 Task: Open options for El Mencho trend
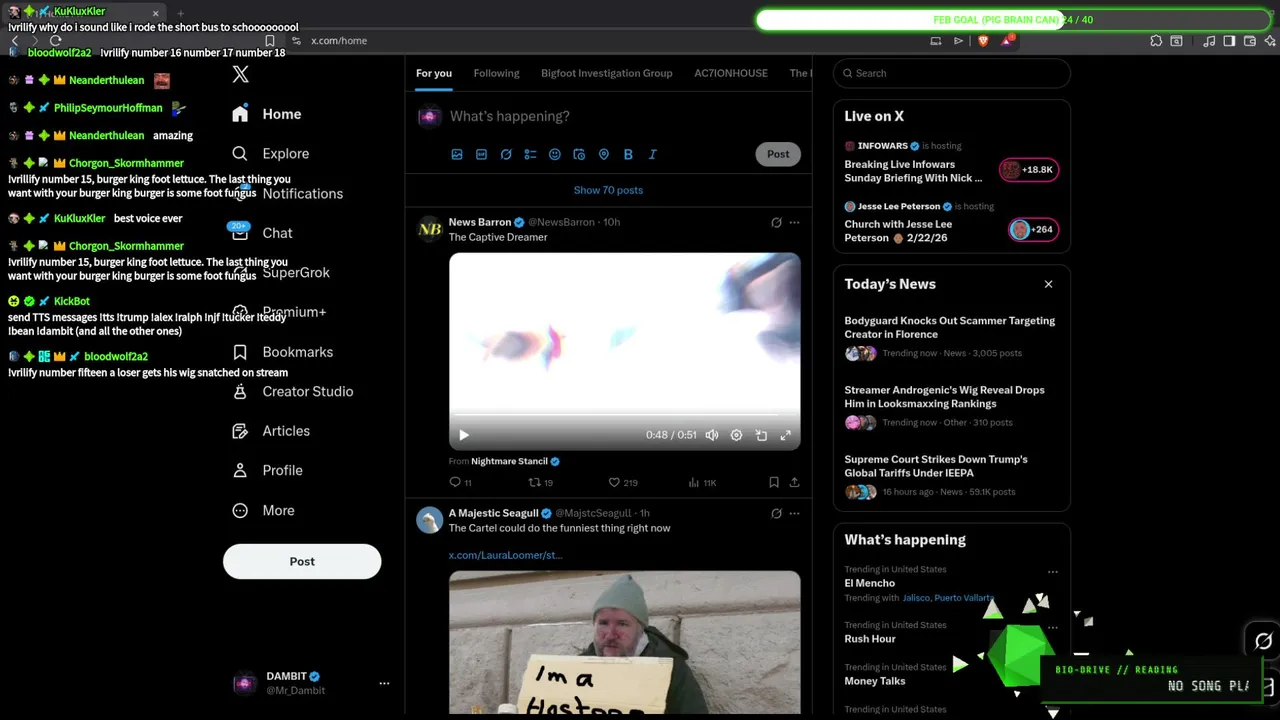pyautogui.click(x=1052, y=572)
